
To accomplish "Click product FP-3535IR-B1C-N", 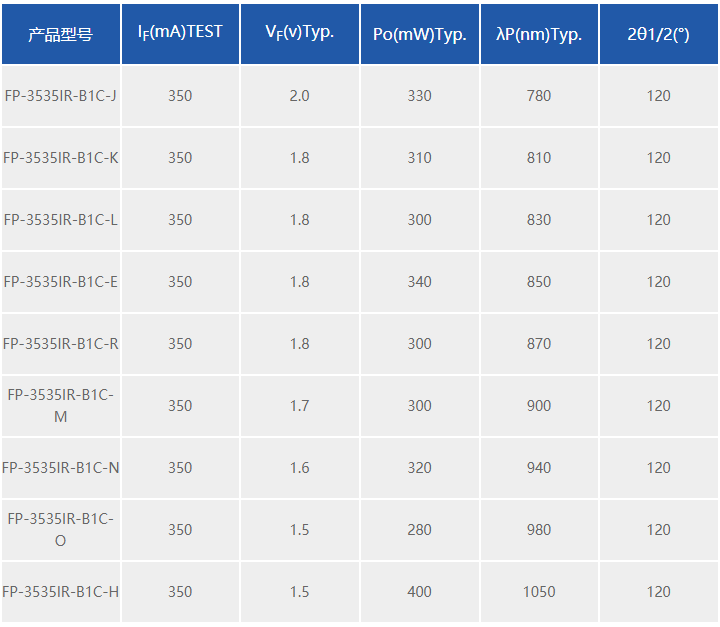I will point(61,468).
